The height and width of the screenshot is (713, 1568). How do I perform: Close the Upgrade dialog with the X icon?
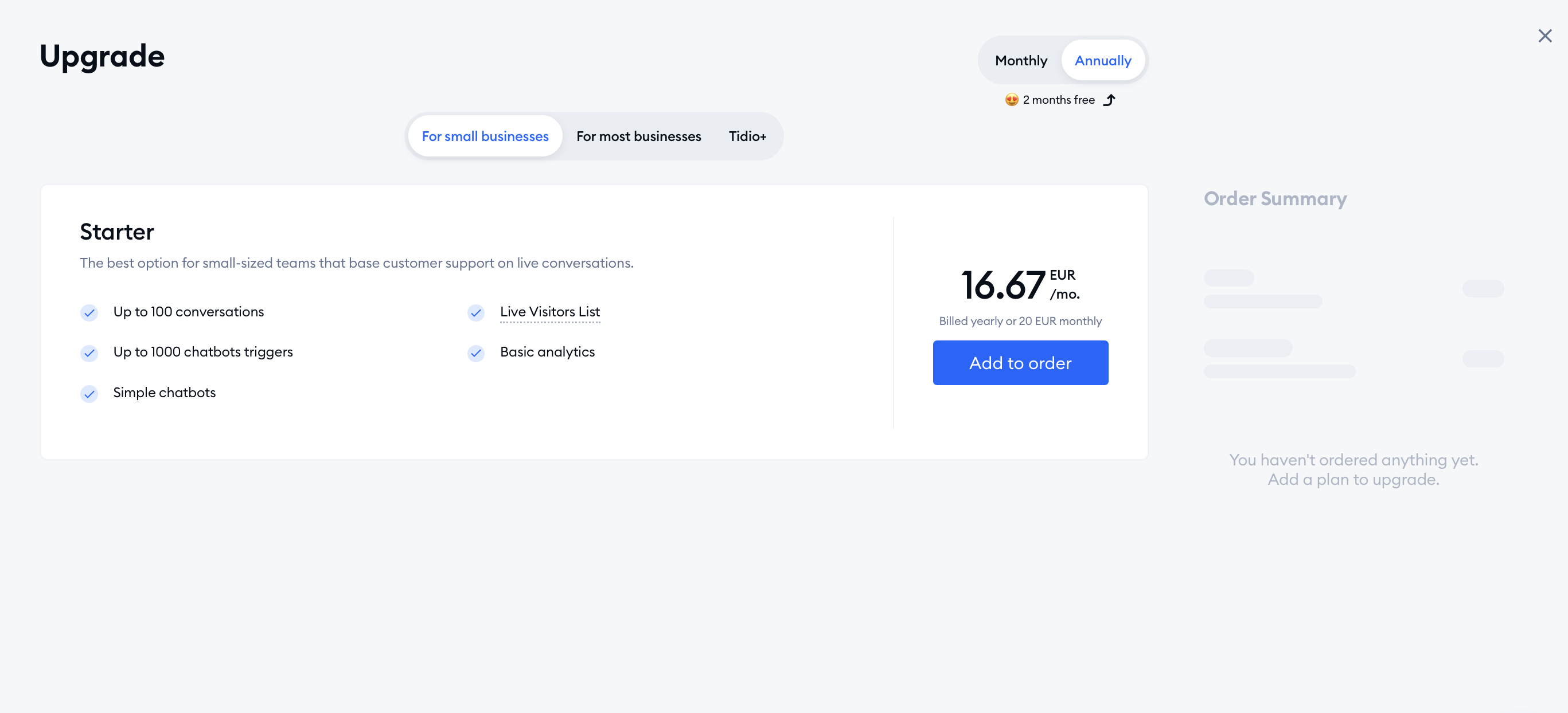[x=1544, y=36]
